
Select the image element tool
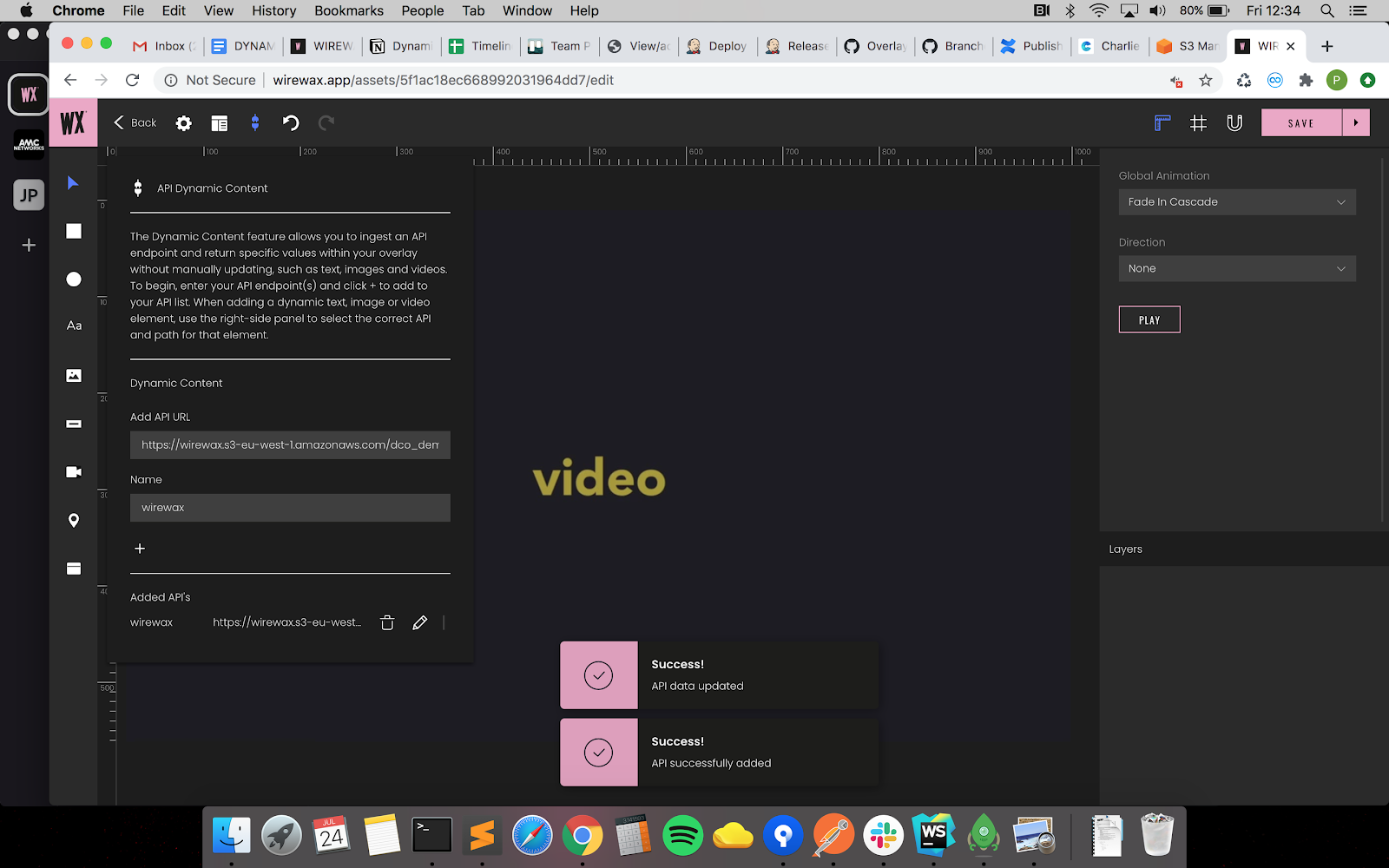[74, 375]
